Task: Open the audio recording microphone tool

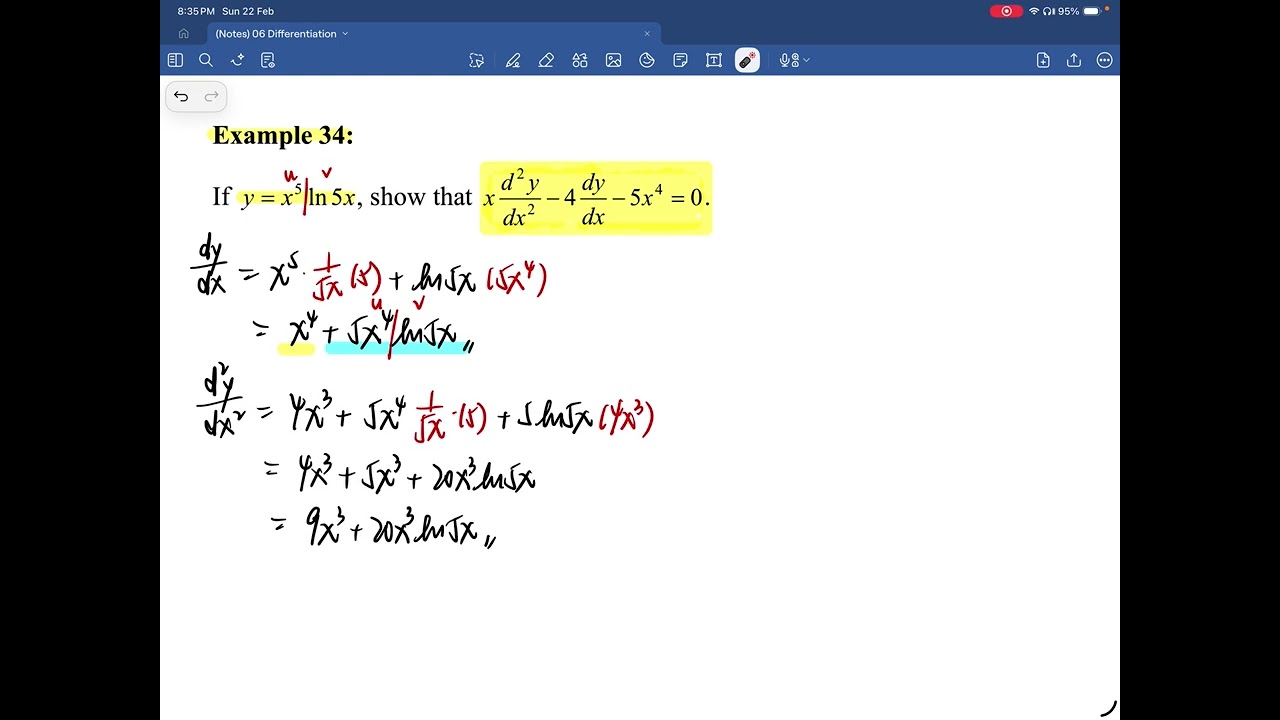Action: 788,60
